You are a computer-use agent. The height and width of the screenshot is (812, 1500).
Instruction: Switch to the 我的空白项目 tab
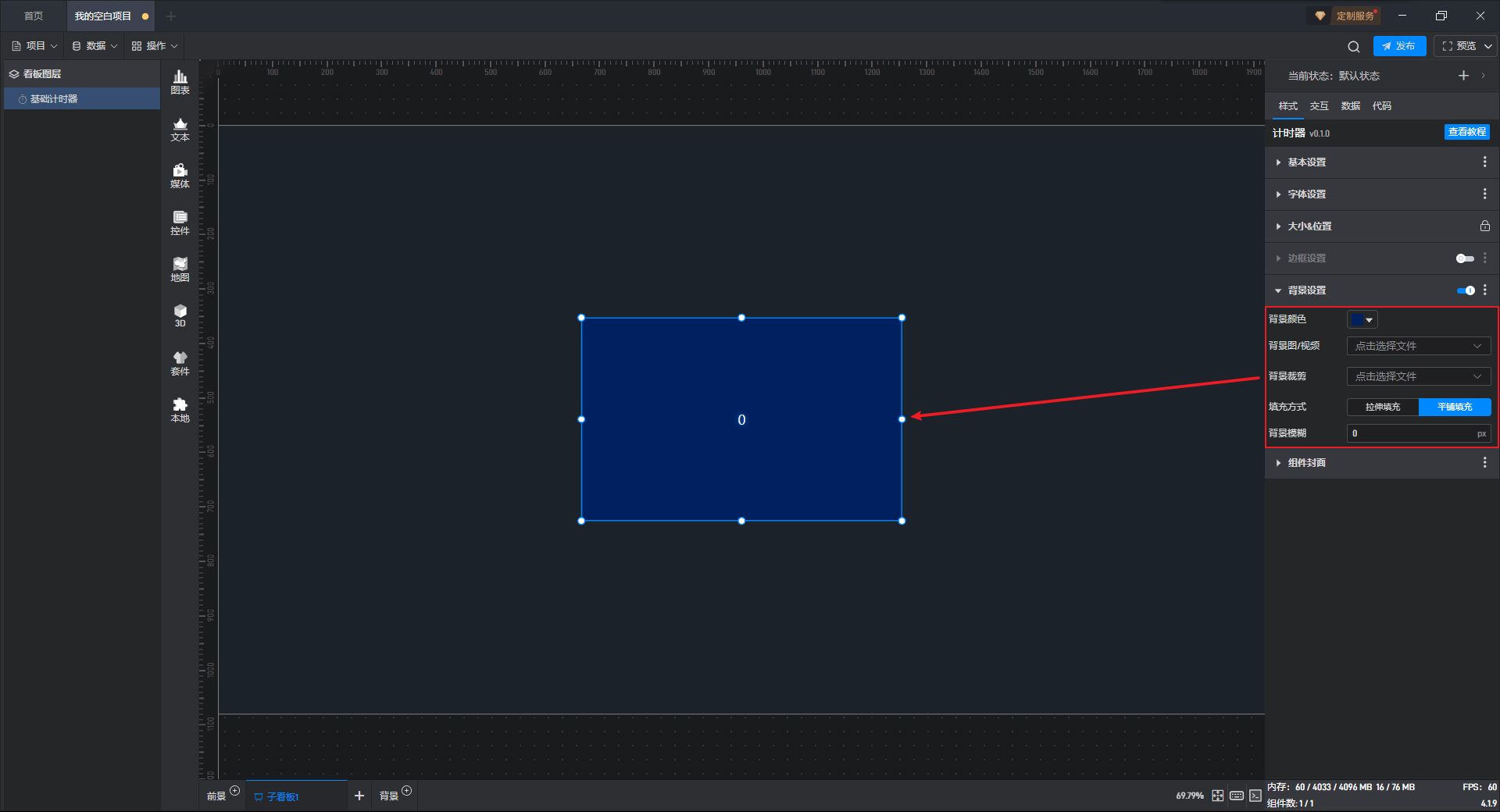point(110,16)
